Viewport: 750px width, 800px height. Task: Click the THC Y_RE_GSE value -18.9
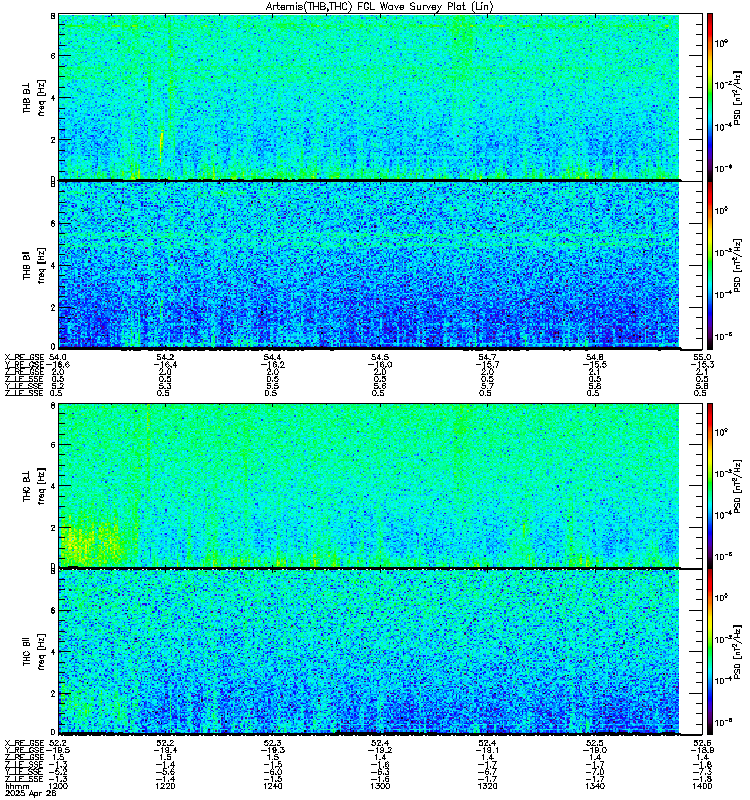702,751
